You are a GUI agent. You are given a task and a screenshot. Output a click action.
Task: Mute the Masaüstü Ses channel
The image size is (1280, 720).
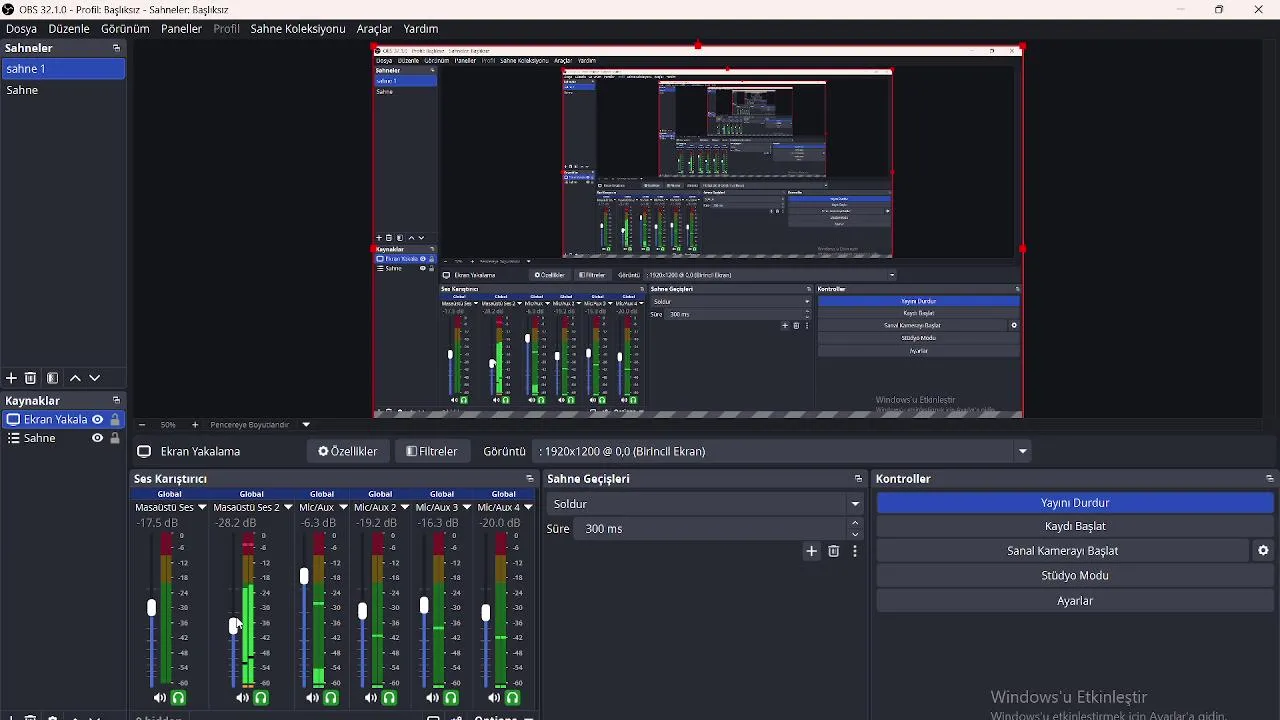pos(160,698)
